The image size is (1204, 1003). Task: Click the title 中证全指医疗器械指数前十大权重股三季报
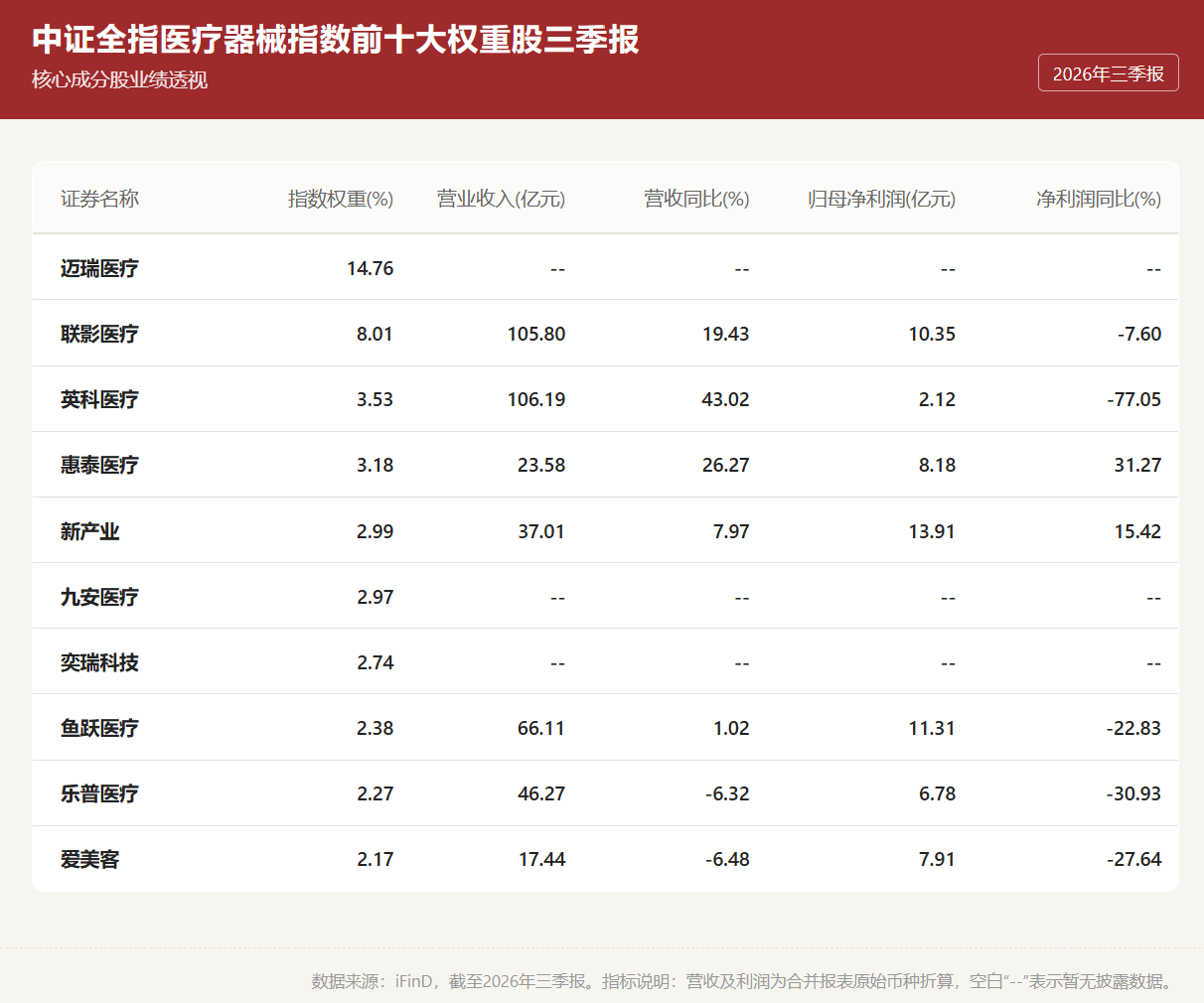click(336, 40)
